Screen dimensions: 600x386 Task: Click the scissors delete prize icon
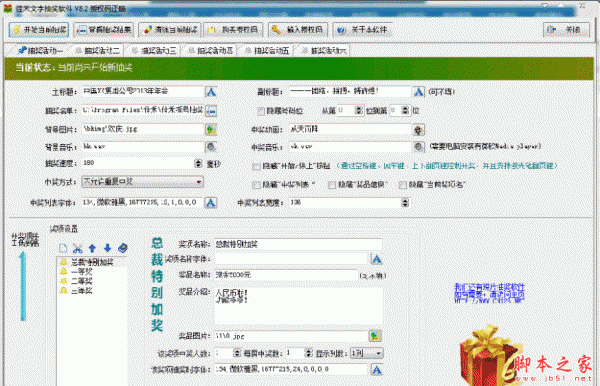[78, 248]
